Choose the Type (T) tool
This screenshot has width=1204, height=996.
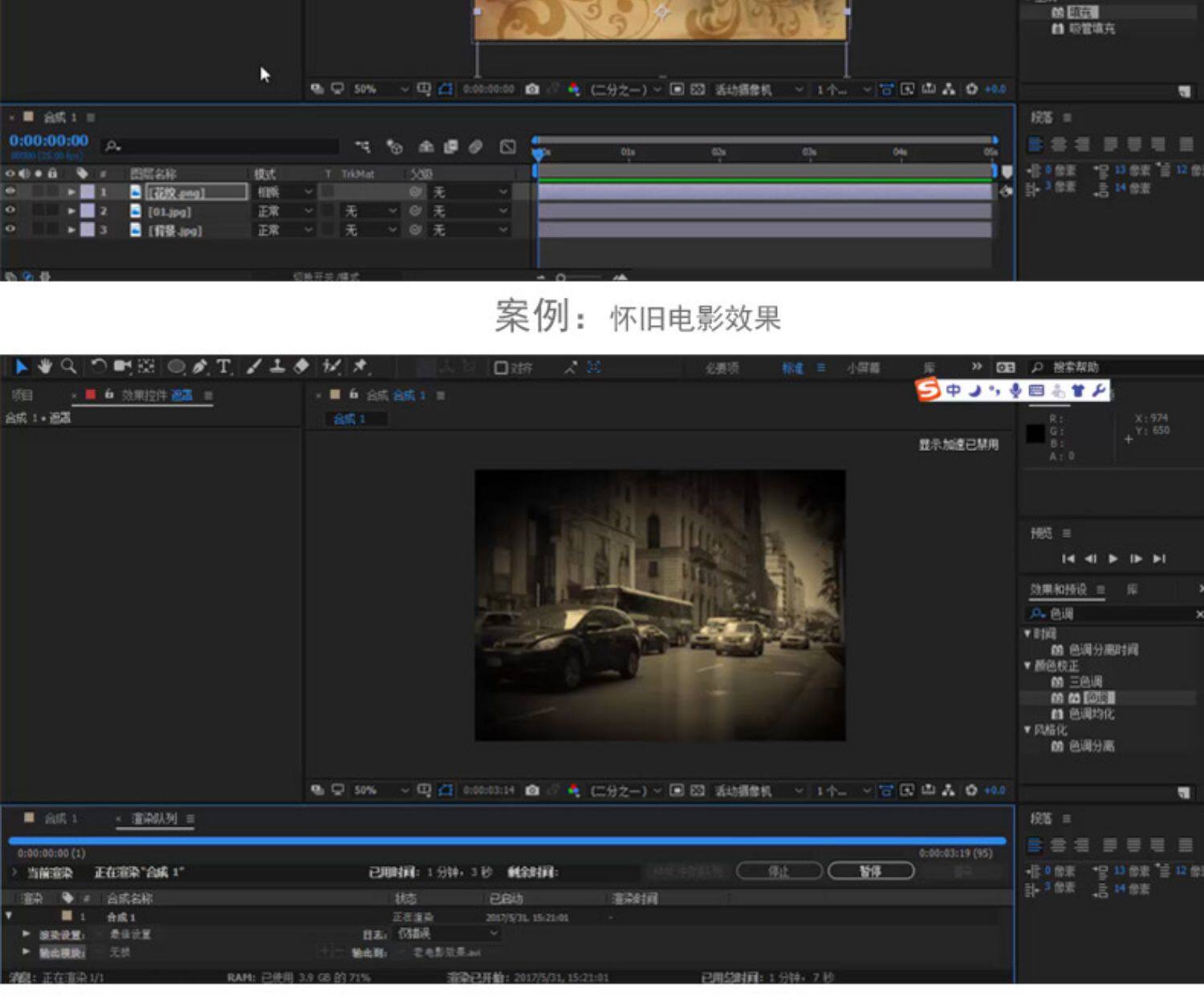tap(224, 367)
